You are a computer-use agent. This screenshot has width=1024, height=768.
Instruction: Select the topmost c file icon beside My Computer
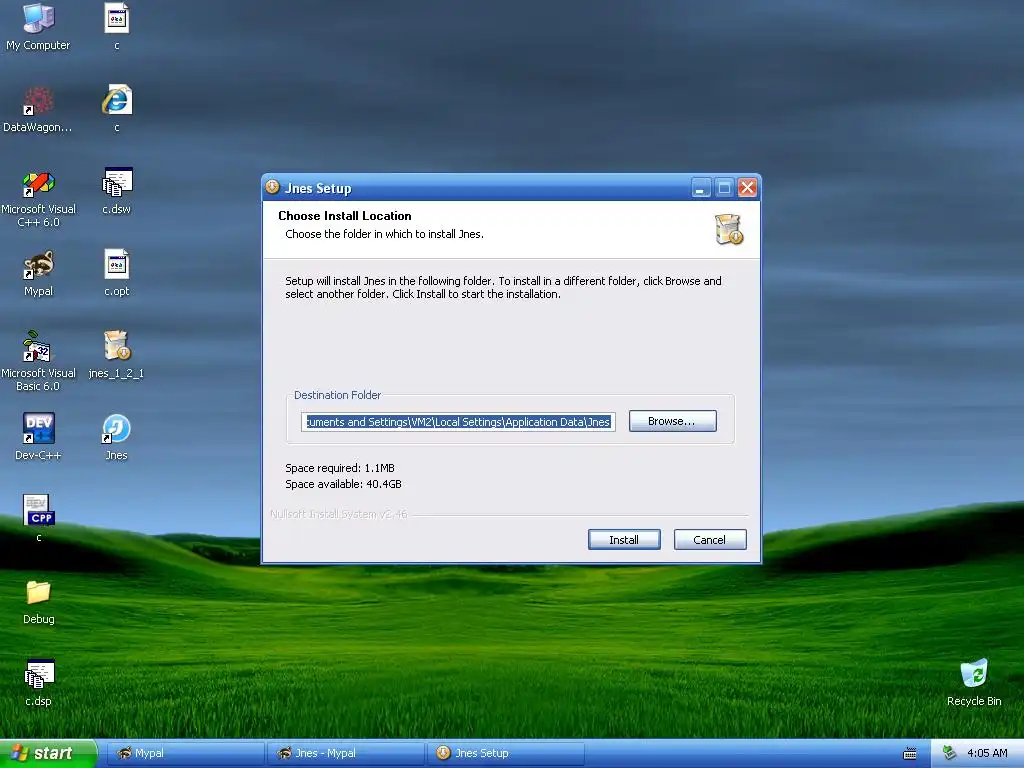coord(117,26)
